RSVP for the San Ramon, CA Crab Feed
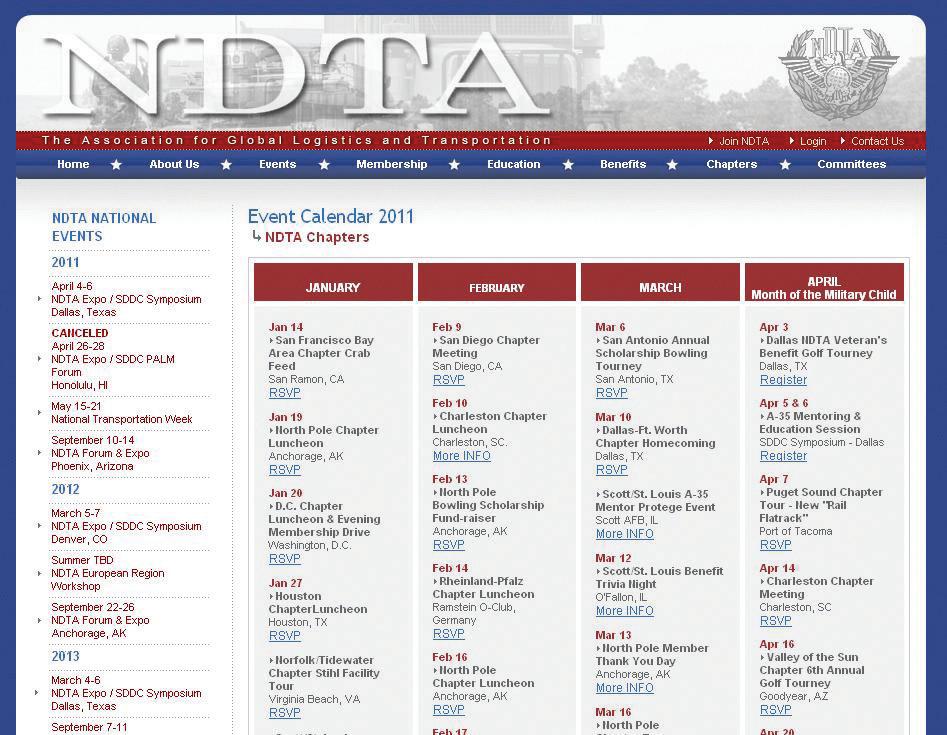 (x=284, y=393)
